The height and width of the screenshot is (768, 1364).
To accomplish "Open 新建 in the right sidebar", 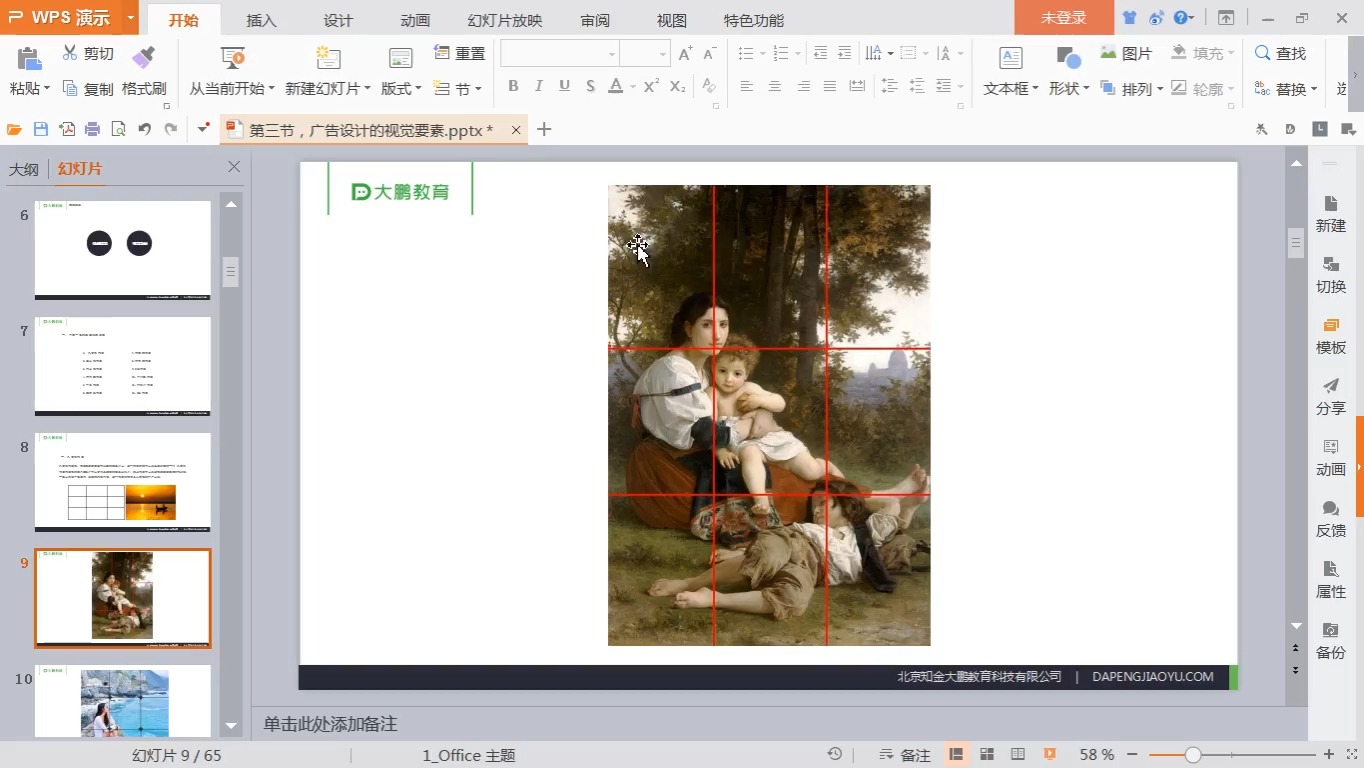I will point(1331,215).
